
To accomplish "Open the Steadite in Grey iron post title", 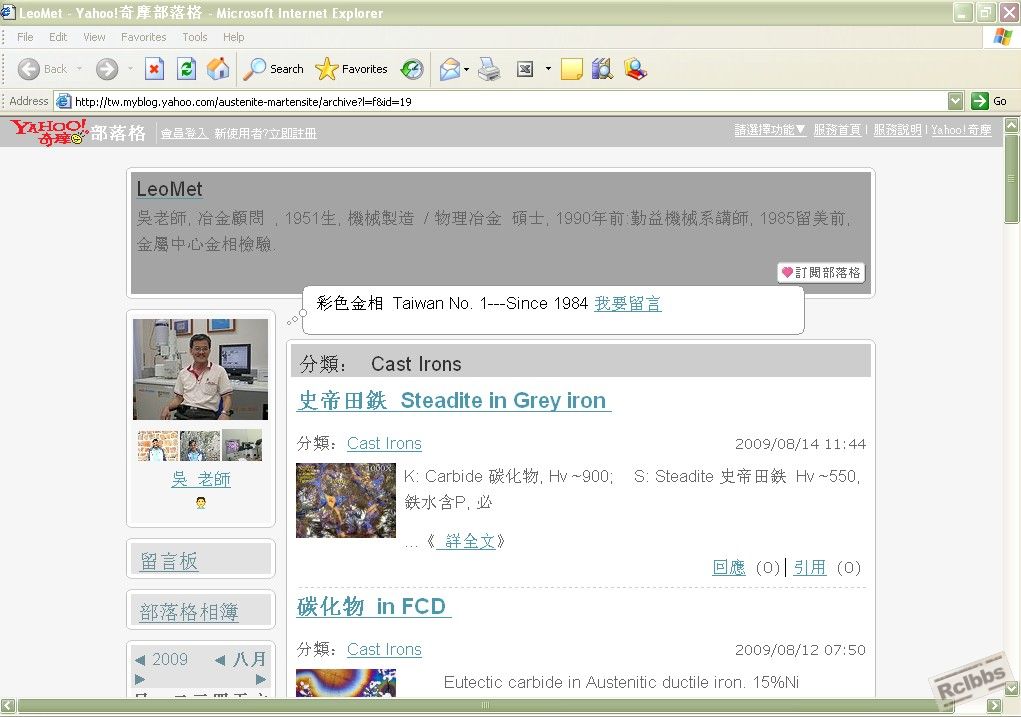I will [454, 400].
